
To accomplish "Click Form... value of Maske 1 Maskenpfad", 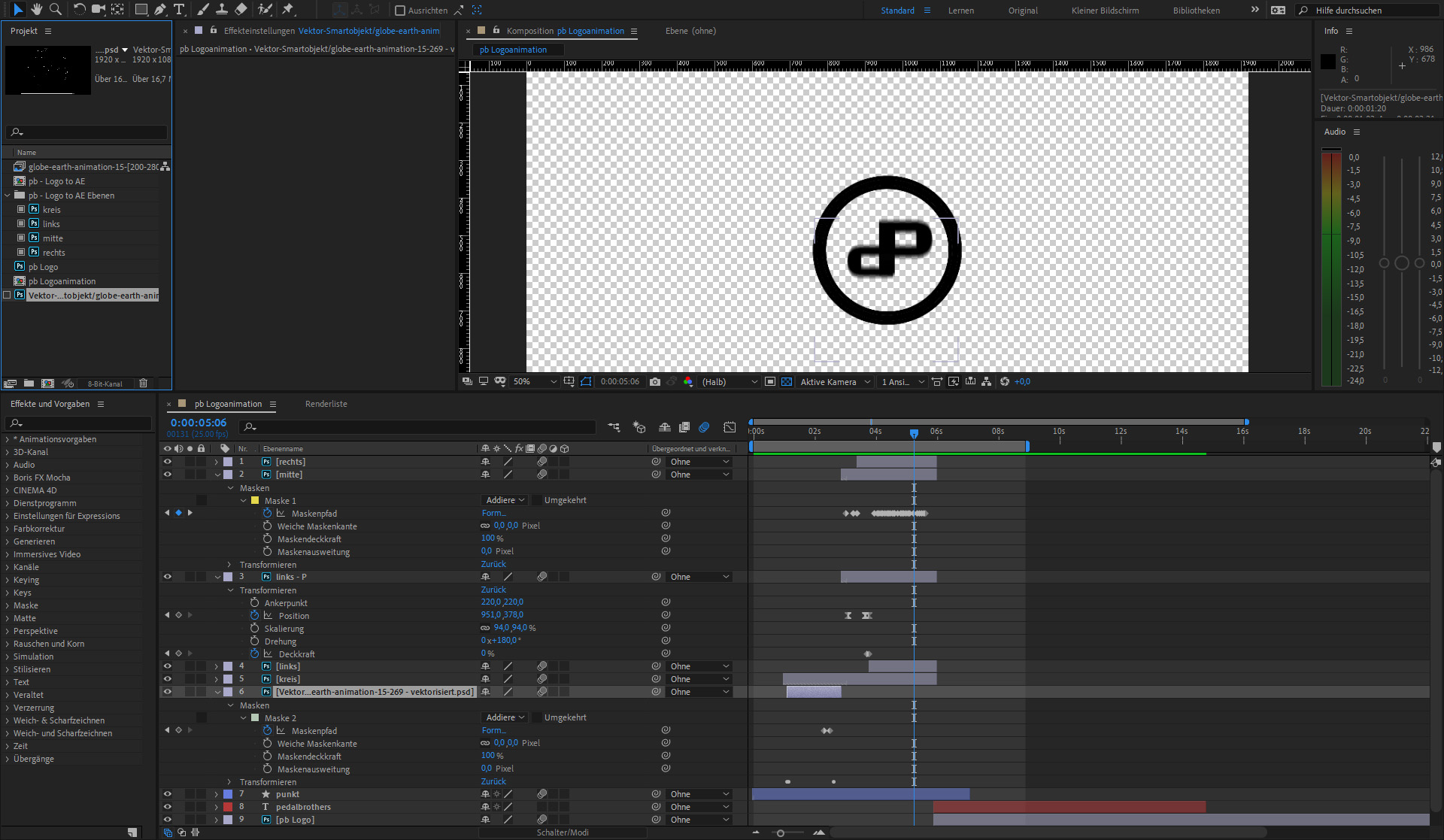I will pos(493,513).
